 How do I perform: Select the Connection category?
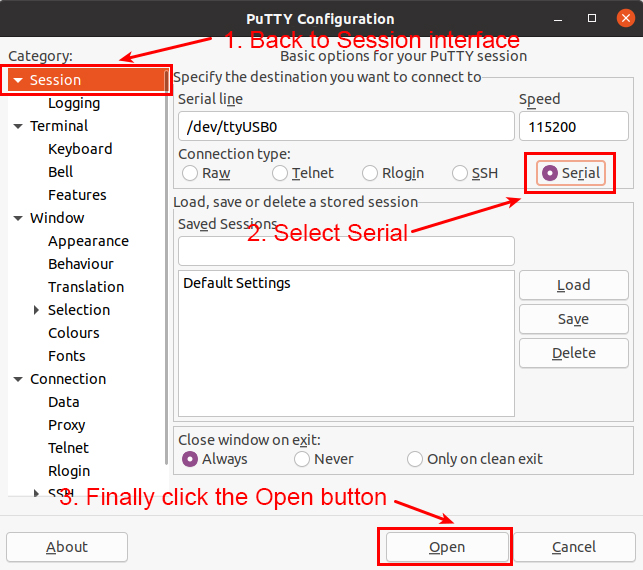[68, 379]
